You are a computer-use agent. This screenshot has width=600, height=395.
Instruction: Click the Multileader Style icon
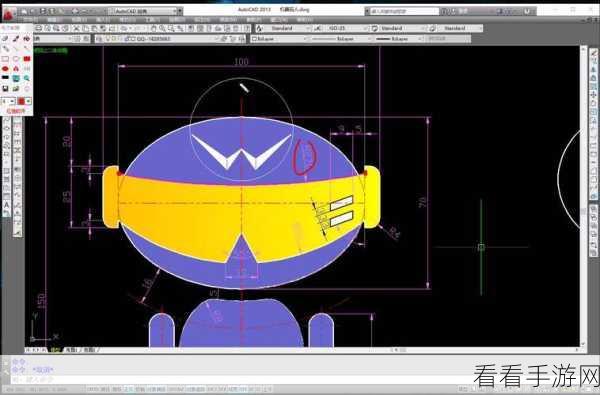pyautogui.click(x=432, y=28)
